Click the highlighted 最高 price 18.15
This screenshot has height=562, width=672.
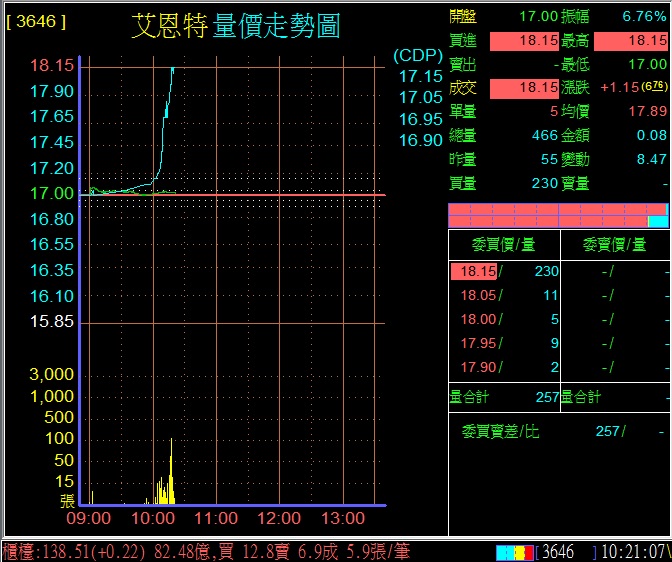coord(631,41)
